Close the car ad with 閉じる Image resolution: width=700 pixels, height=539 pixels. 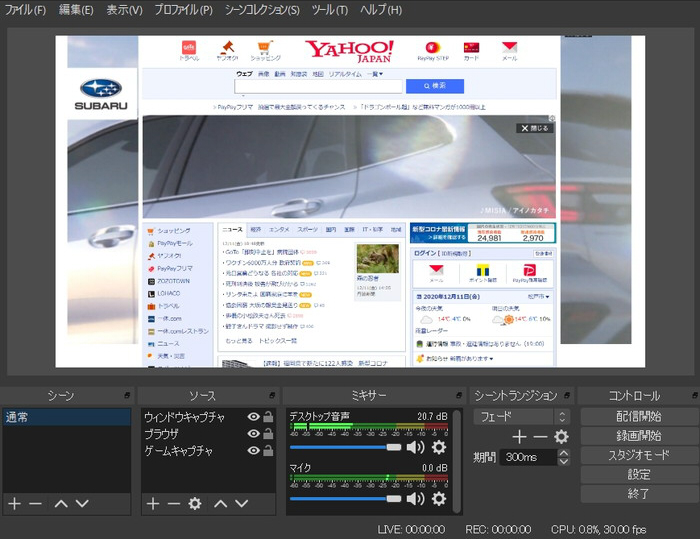tap(535, 128)
